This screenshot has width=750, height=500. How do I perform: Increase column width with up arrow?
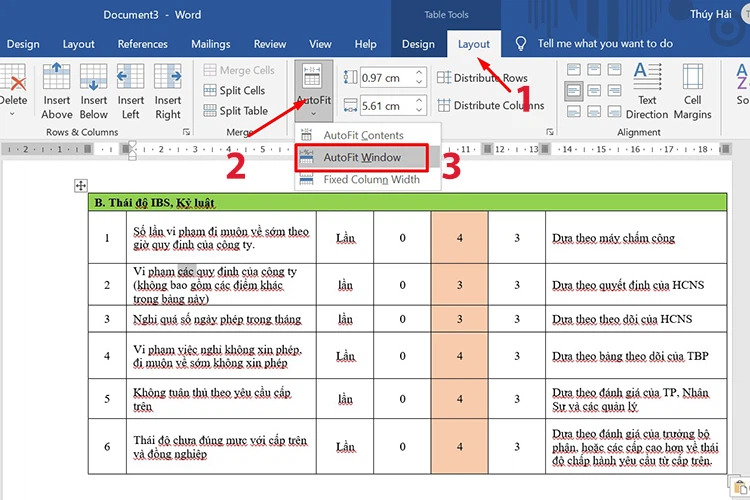click(419, 100)
